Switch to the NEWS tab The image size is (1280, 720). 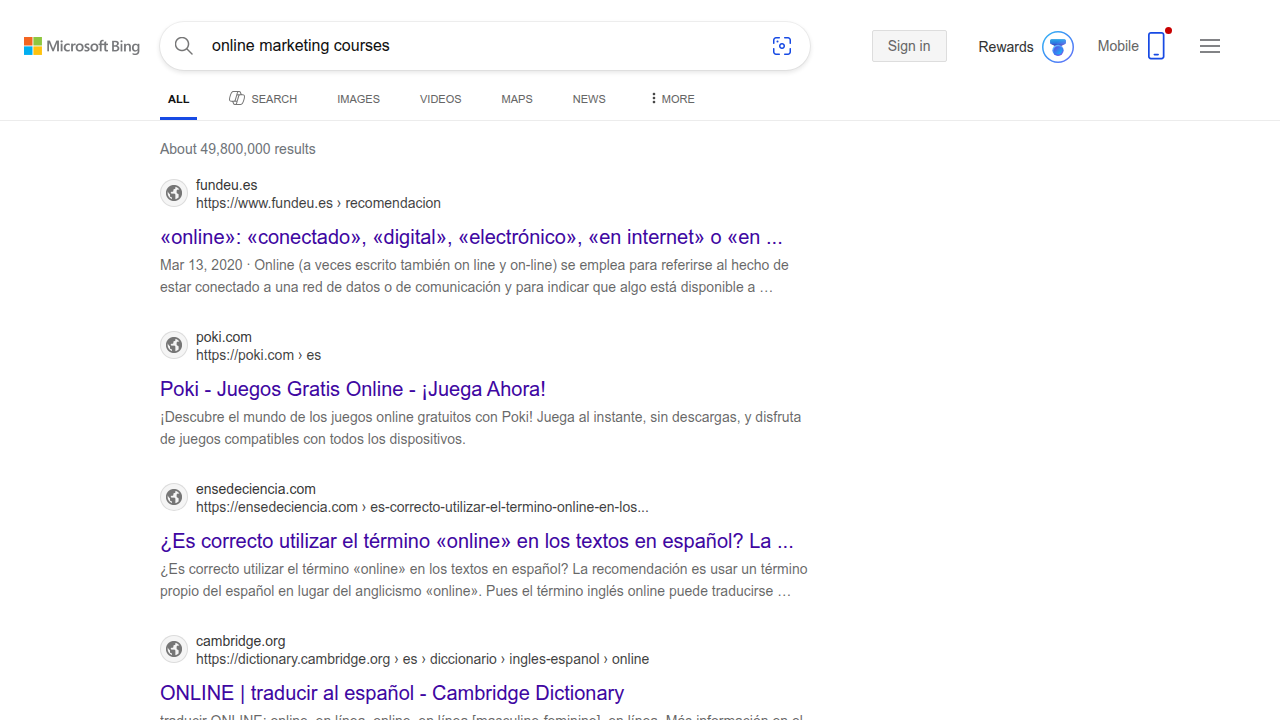click(589, 99)
